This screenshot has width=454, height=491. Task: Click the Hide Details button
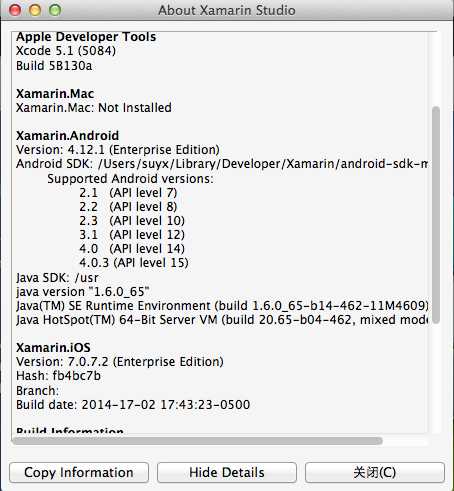[x=227, y=472]
